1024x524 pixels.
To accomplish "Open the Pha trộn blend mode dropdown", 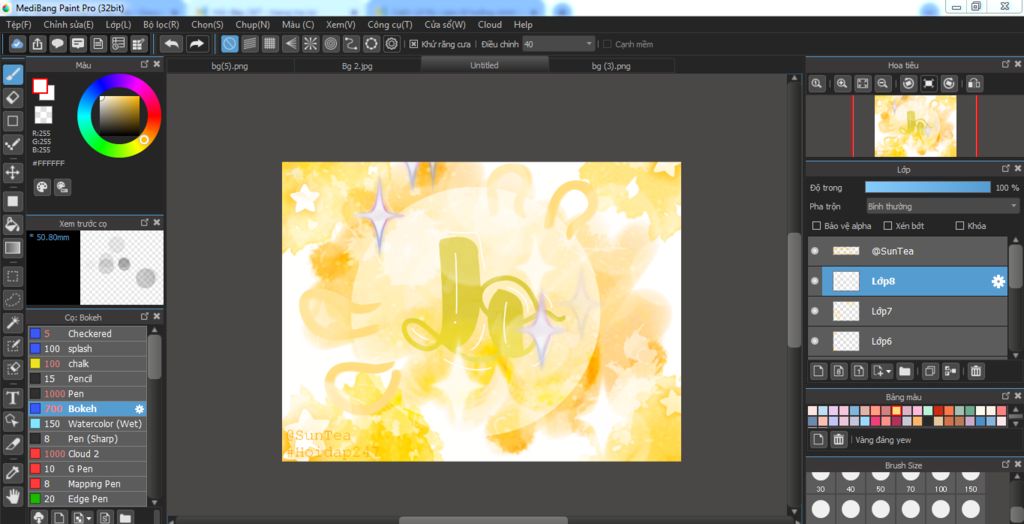I will click(942, 206).
